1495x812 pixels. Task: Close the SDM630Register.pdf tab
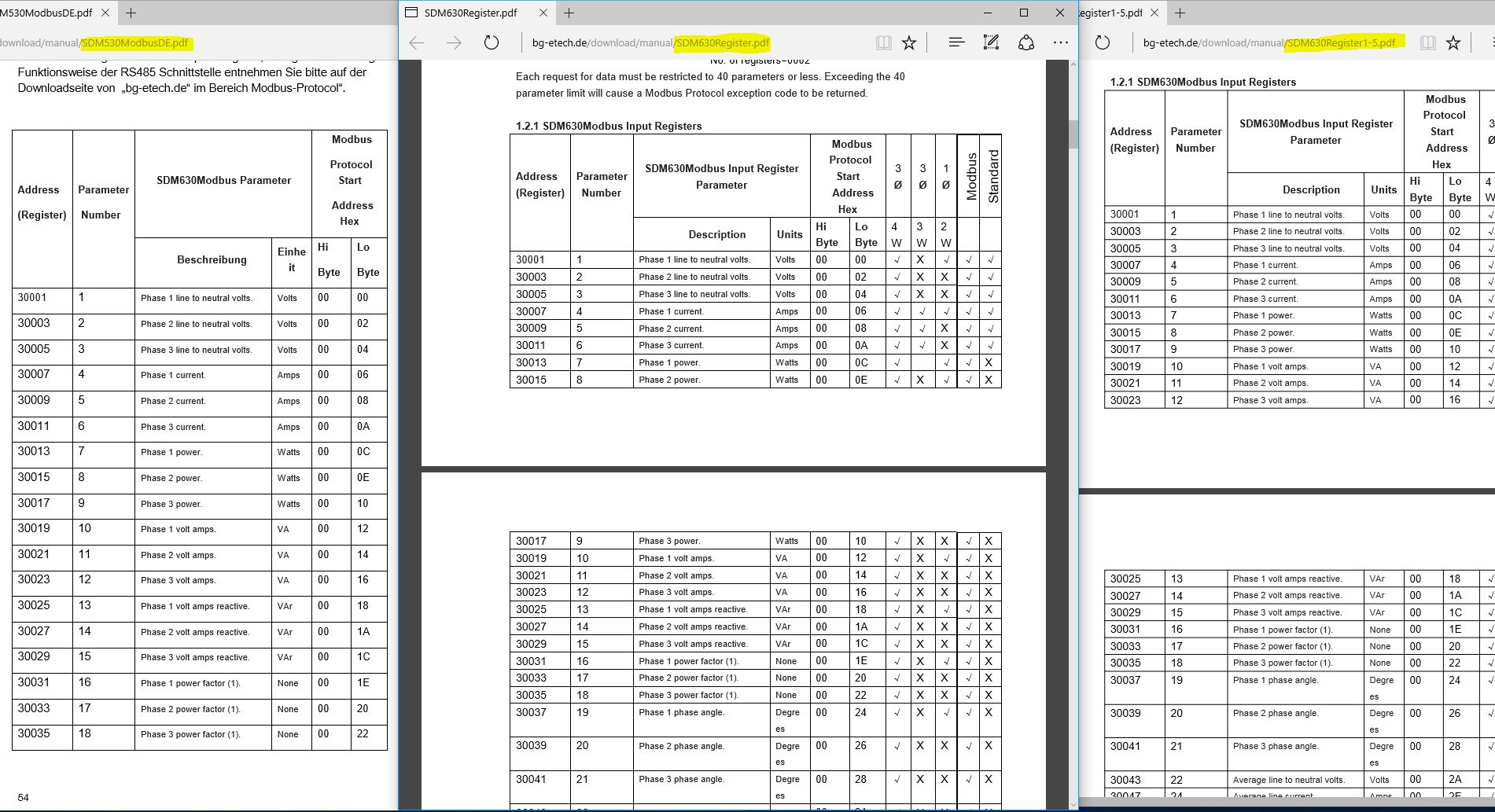[543, 13]
